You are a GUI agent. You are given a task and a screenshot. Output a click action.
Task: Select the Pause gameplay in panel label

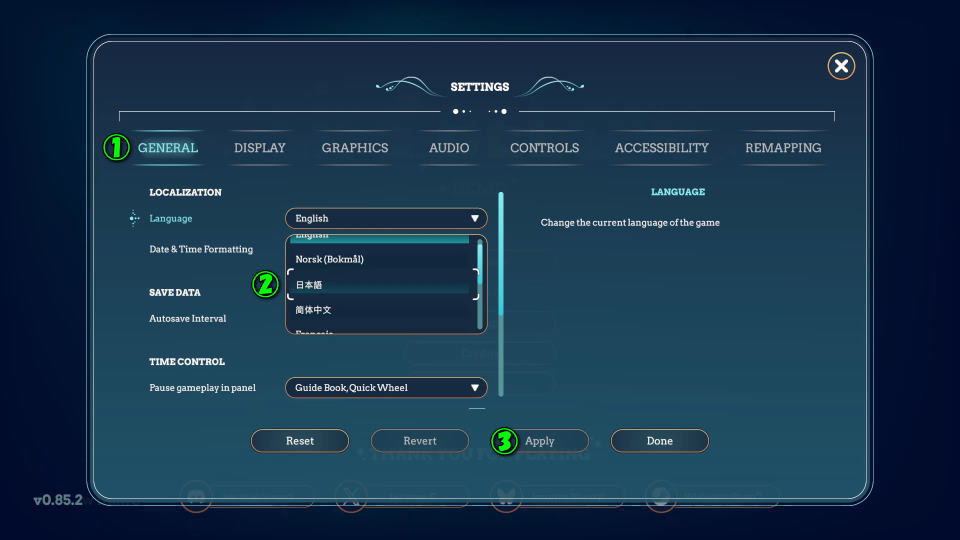coord(203,388)
